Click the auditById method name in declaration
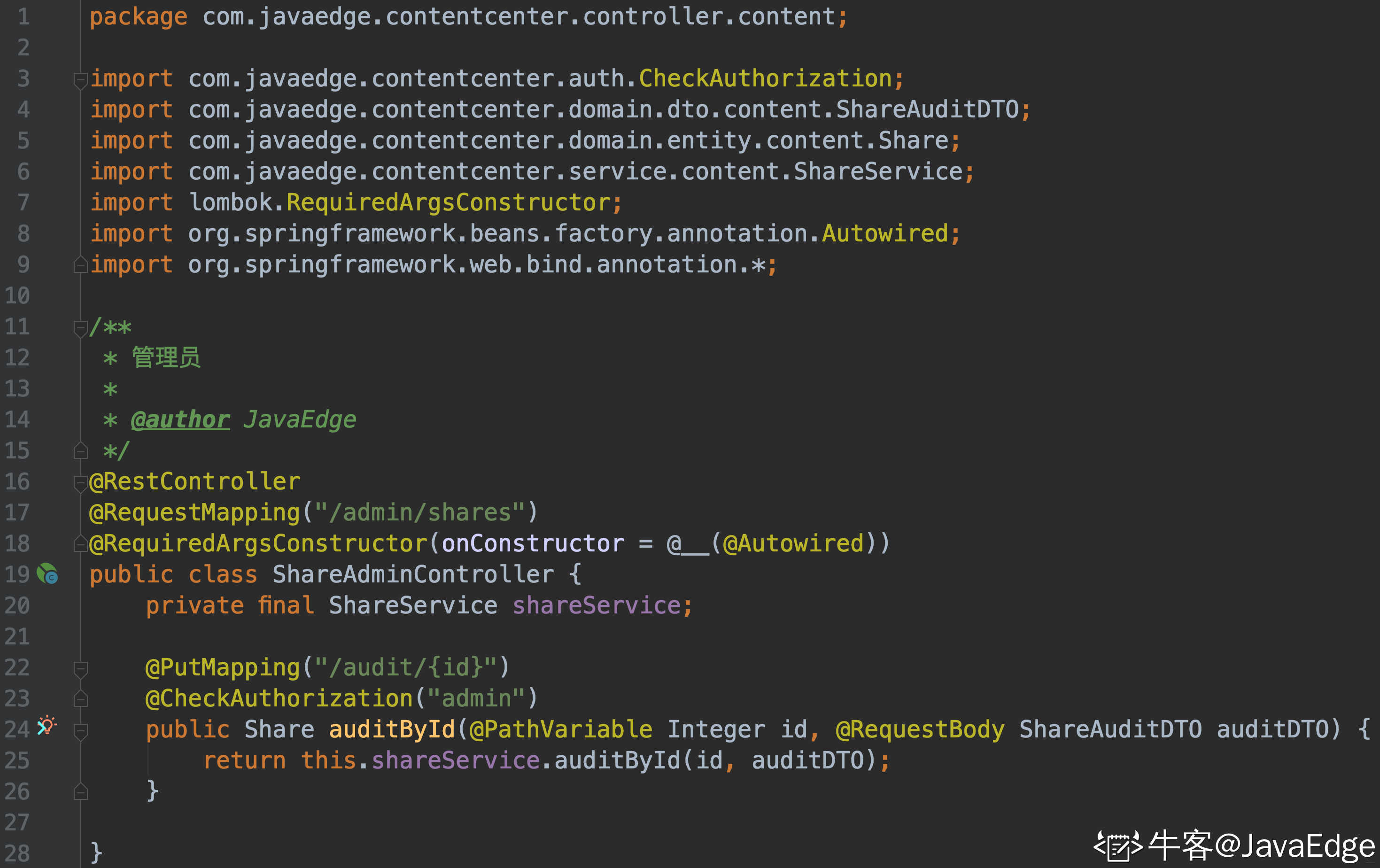Screen dimensions: 1380x868 pos(391,729)
